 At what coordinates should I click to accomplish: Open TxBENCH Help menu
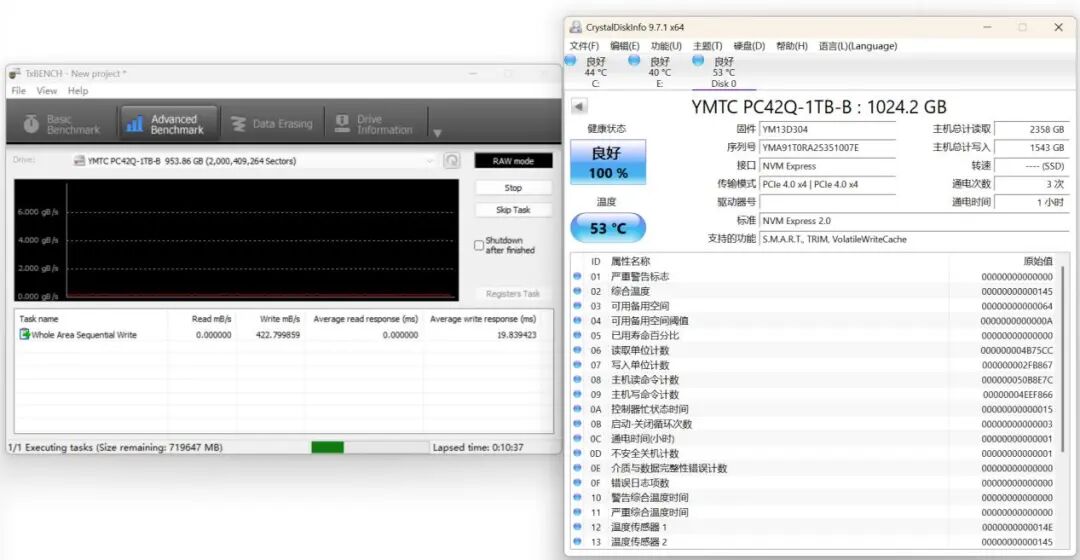pyautogui.click(x=78, y=90)
